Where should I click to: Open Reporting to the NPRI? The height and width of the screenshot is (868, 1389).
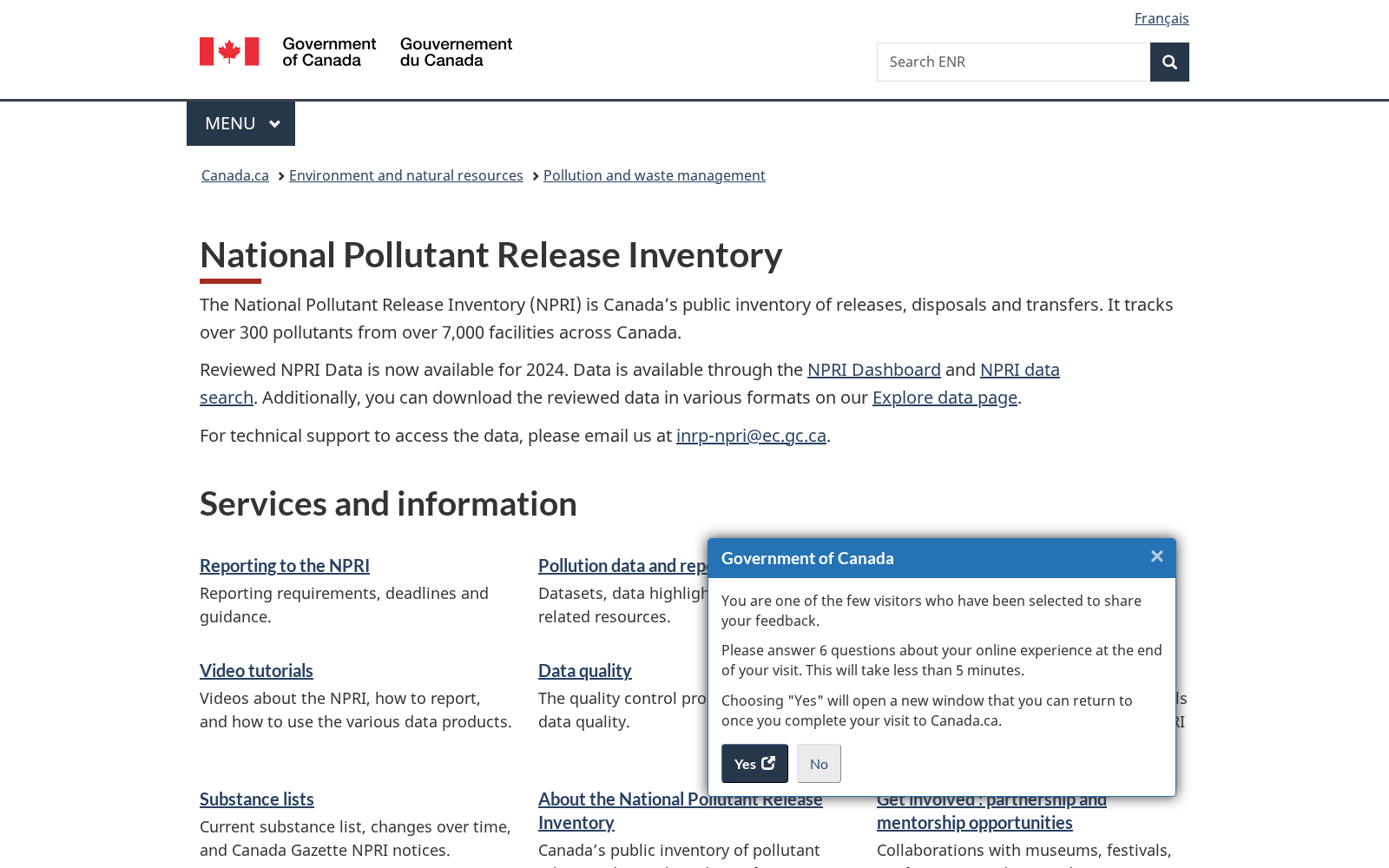pos(285,566)
